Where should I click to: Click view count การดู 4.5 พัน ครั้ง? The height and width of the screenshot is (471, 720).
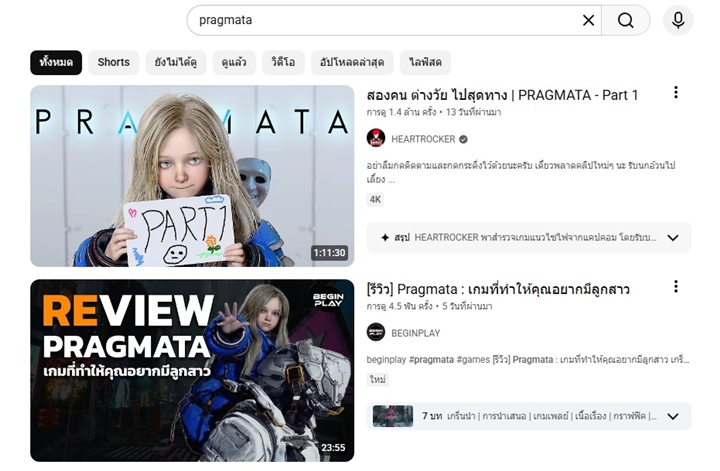coord(399,306)
